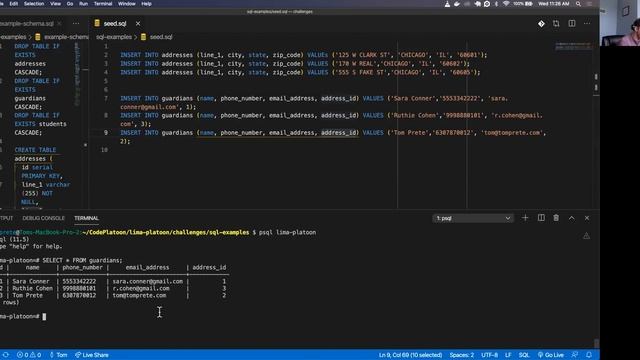Open the feedback icon in status bar

575,355
